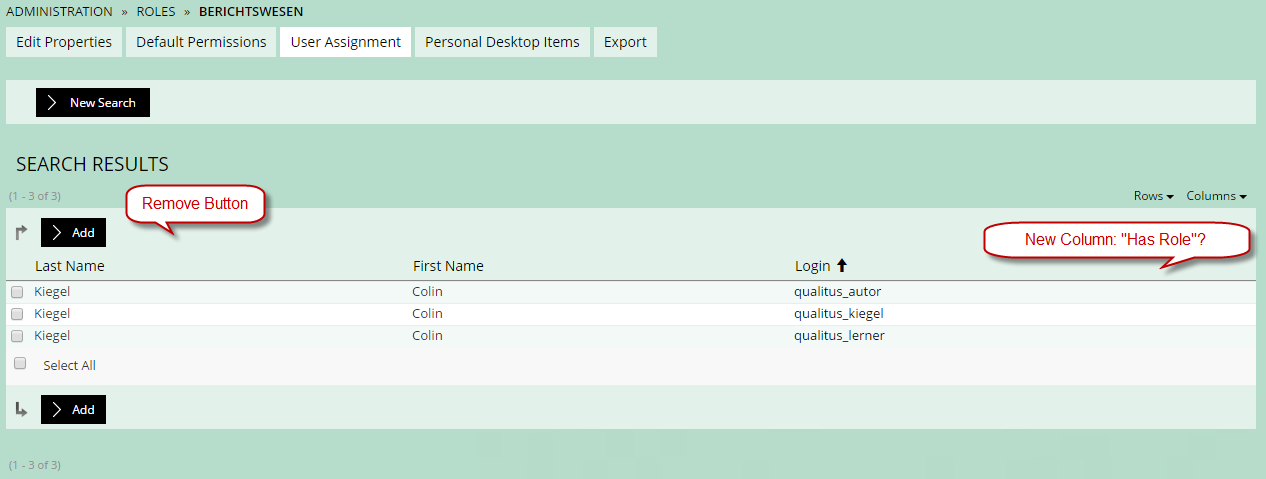The image size is (1266, 479).
Task: Tick the checkbox for qualitus_kiegel row
Action: pos(17,314)
